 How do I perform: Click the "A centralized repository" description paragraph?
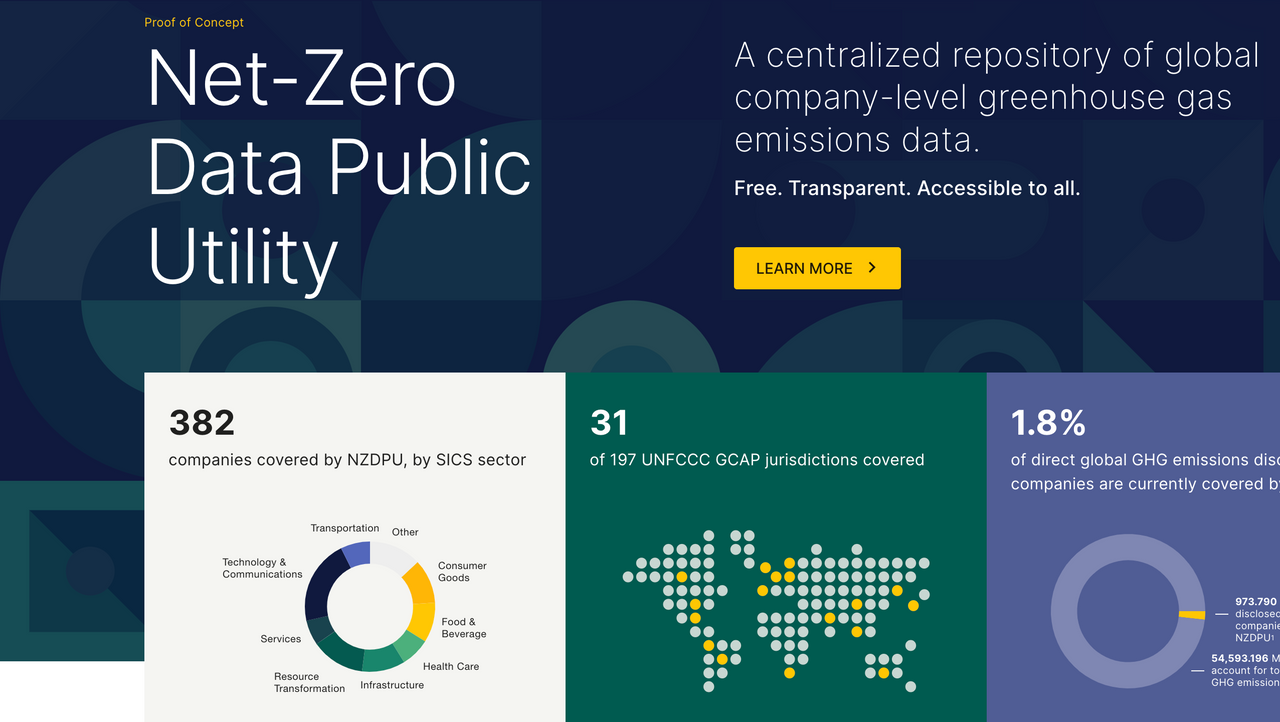[997, 98]
